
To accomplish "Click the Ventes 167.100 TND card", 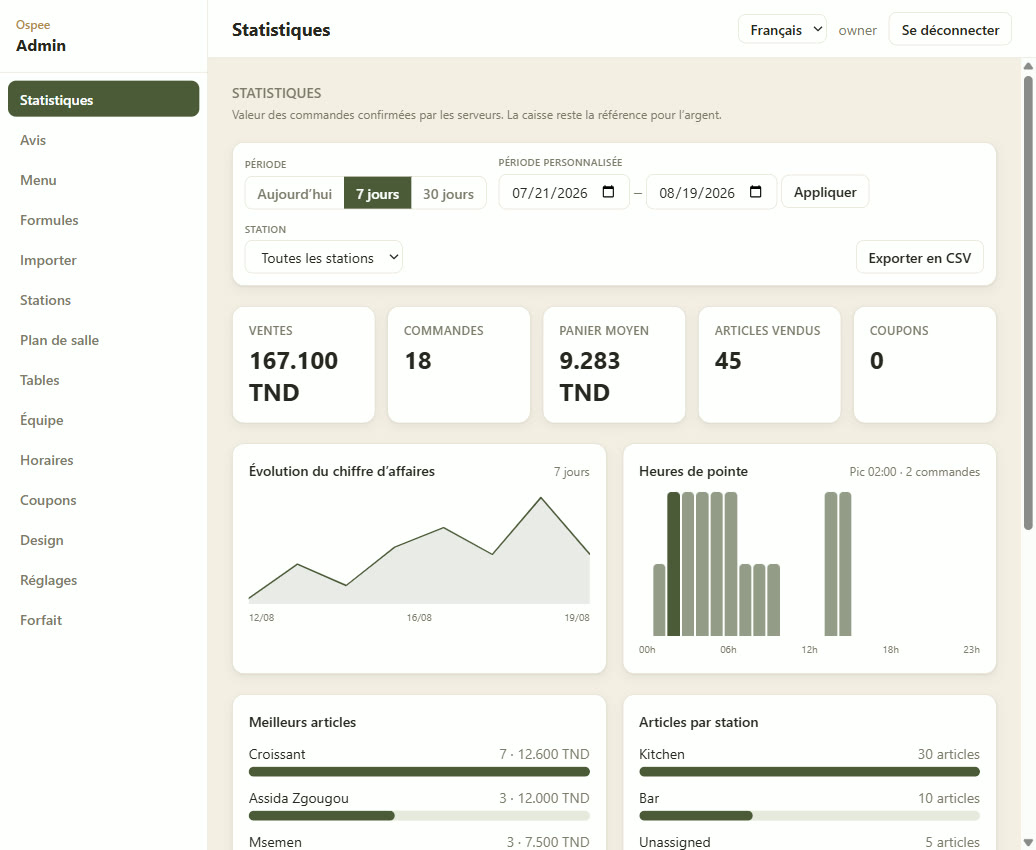I will point(303,364).
